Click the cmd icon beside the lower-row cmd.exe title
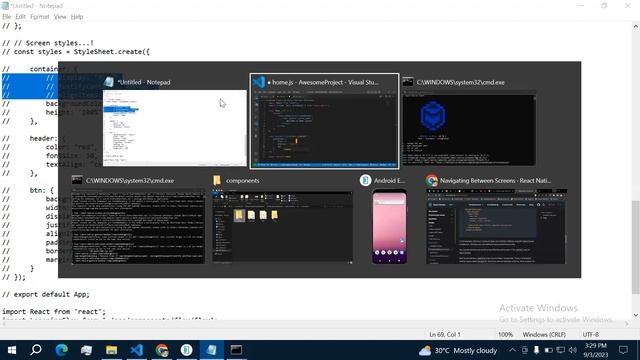 [x=77, y=180]
